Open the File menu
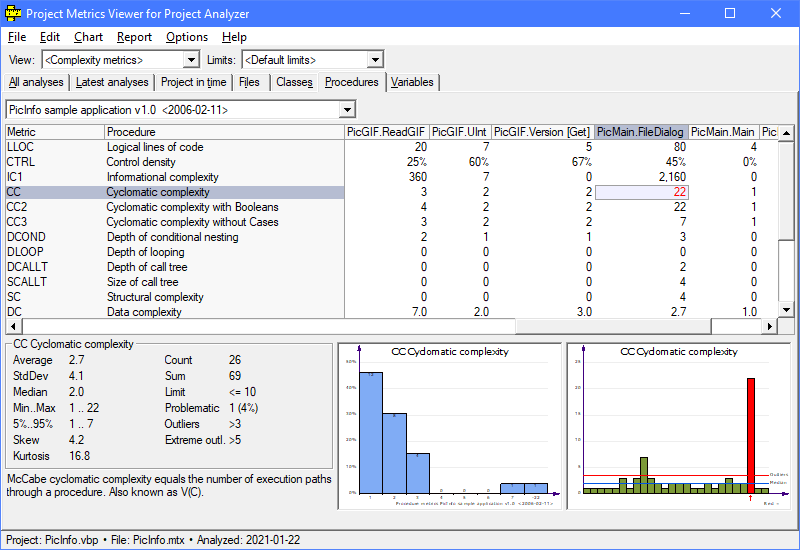This screenshot has width=800, height=550. pos(17,37)
